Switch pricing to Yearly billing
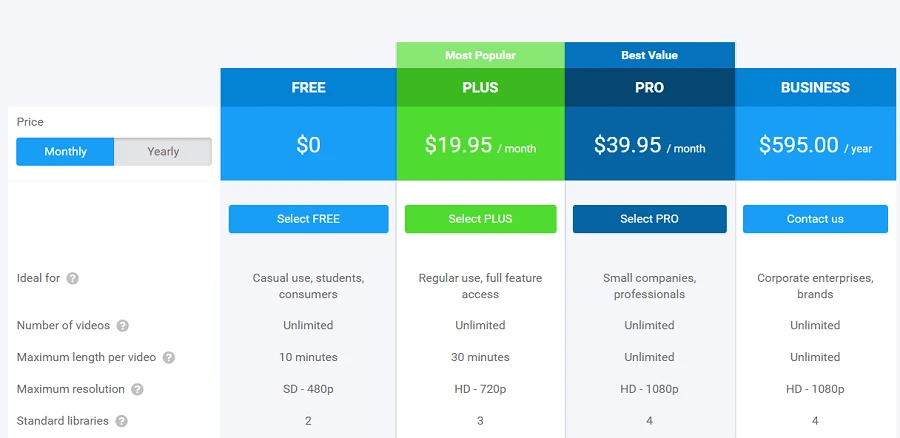 (x=163, y=152)
